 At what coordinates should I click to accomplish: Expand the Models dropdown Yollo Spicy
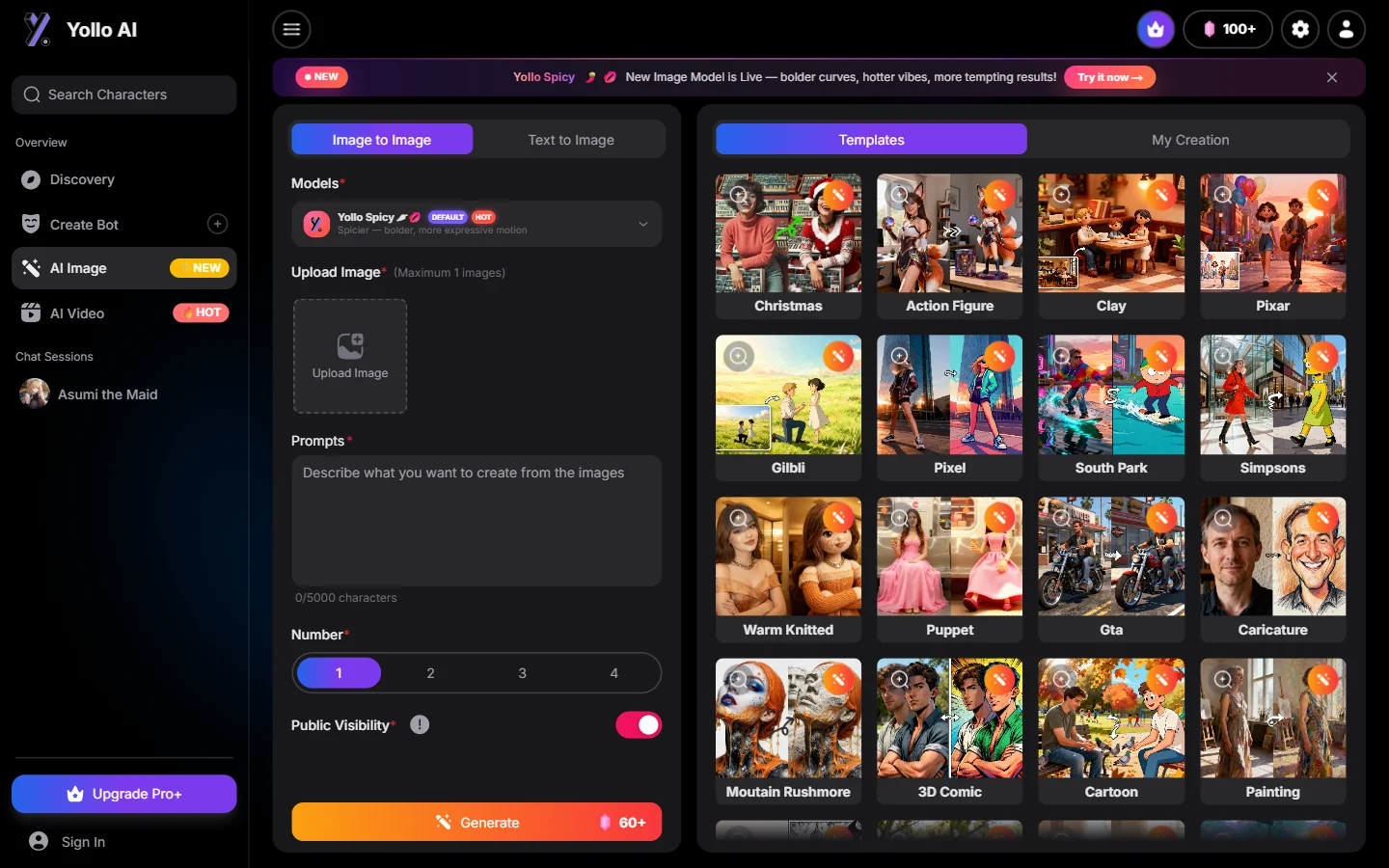click(477, 224)
